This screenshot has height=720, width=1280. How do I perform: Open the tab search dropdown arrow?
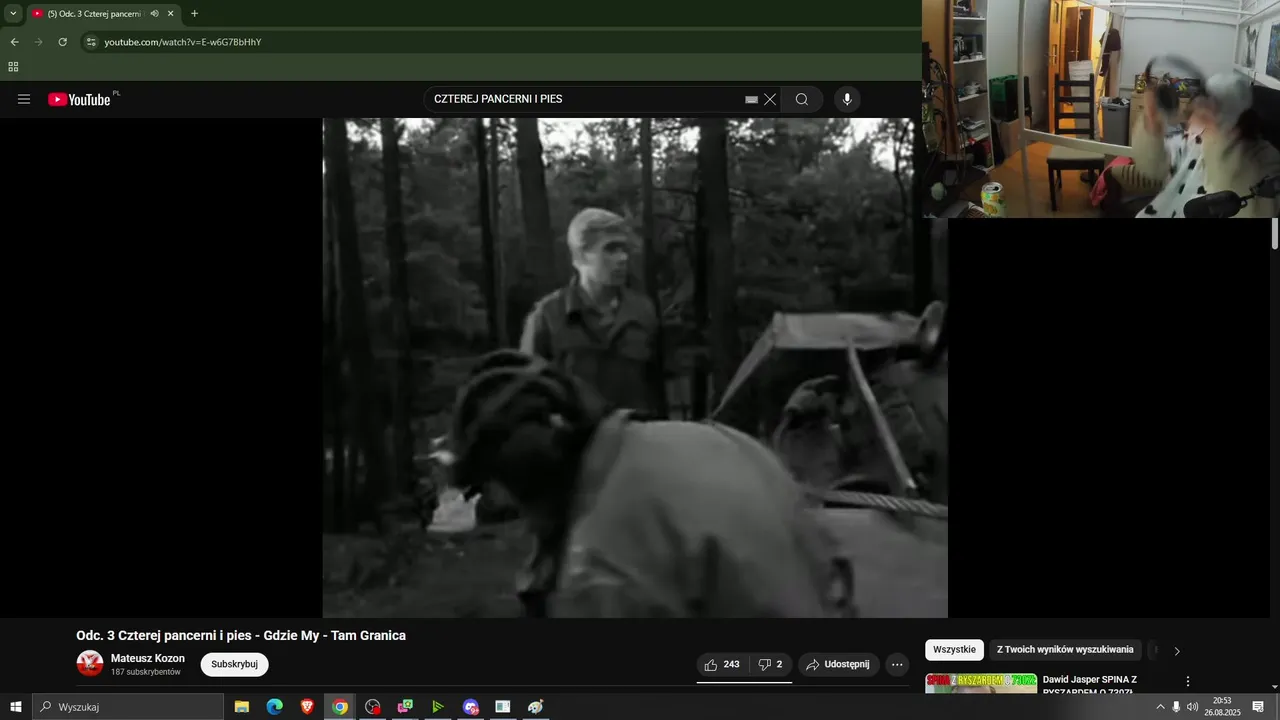pyautogui.click(x=13, y=14)
